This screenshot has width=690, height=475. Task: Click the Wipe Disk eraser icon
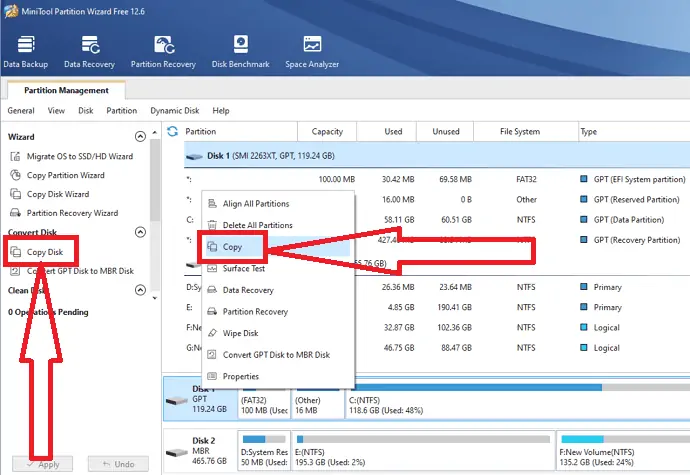(212, 333)
